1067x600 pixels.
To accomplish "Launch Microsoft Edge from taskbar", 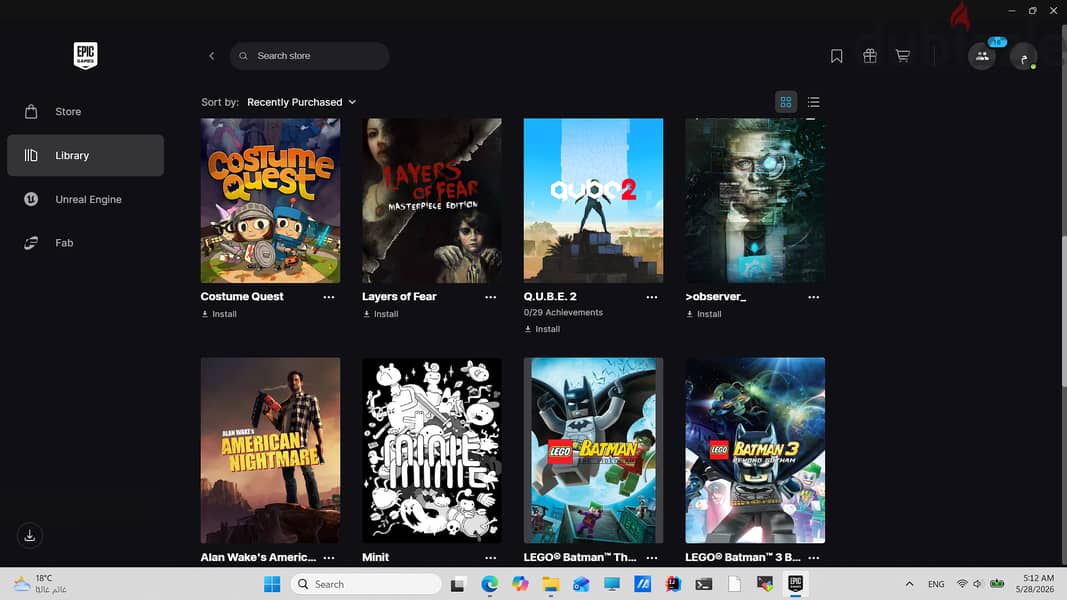I will (489, 584).
